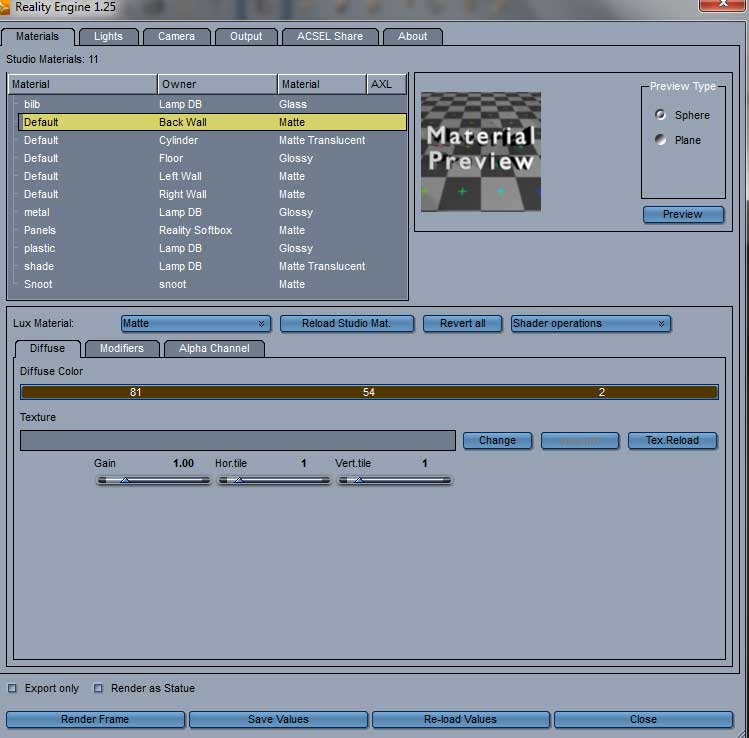Click the Tex.Reload button
This screenshot has width=749, height=738.
pyautogui.click(x=672, y=440)
